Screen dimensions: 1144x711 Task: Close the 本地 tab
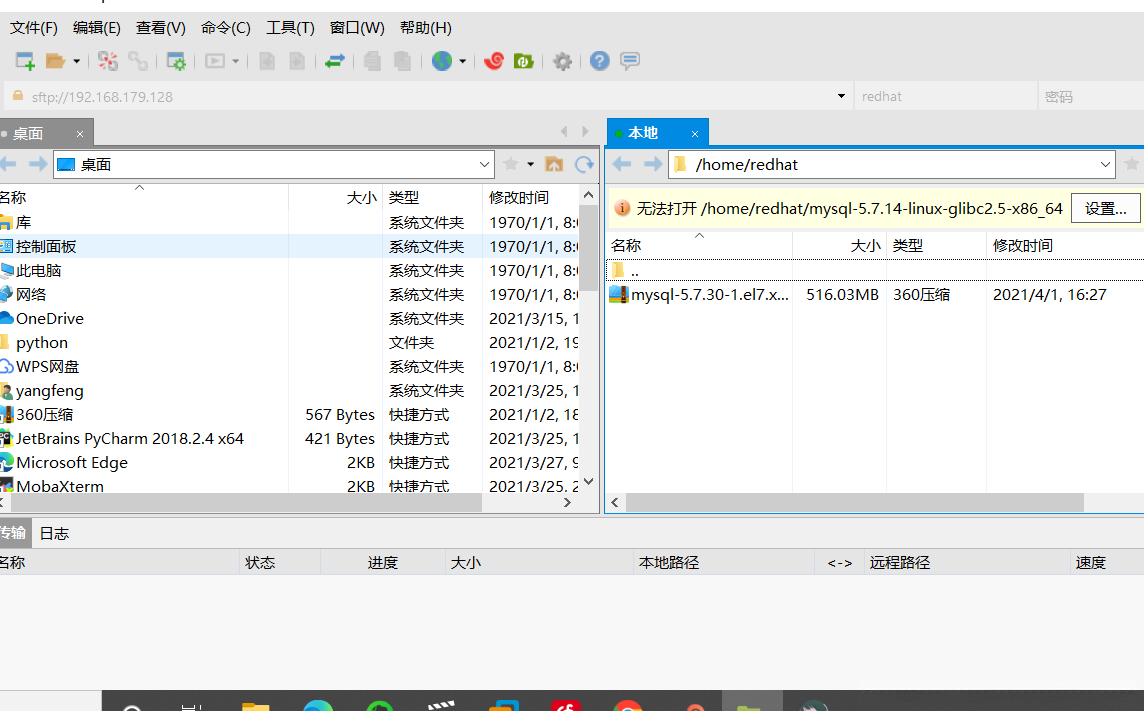click(x=695, y=134)
